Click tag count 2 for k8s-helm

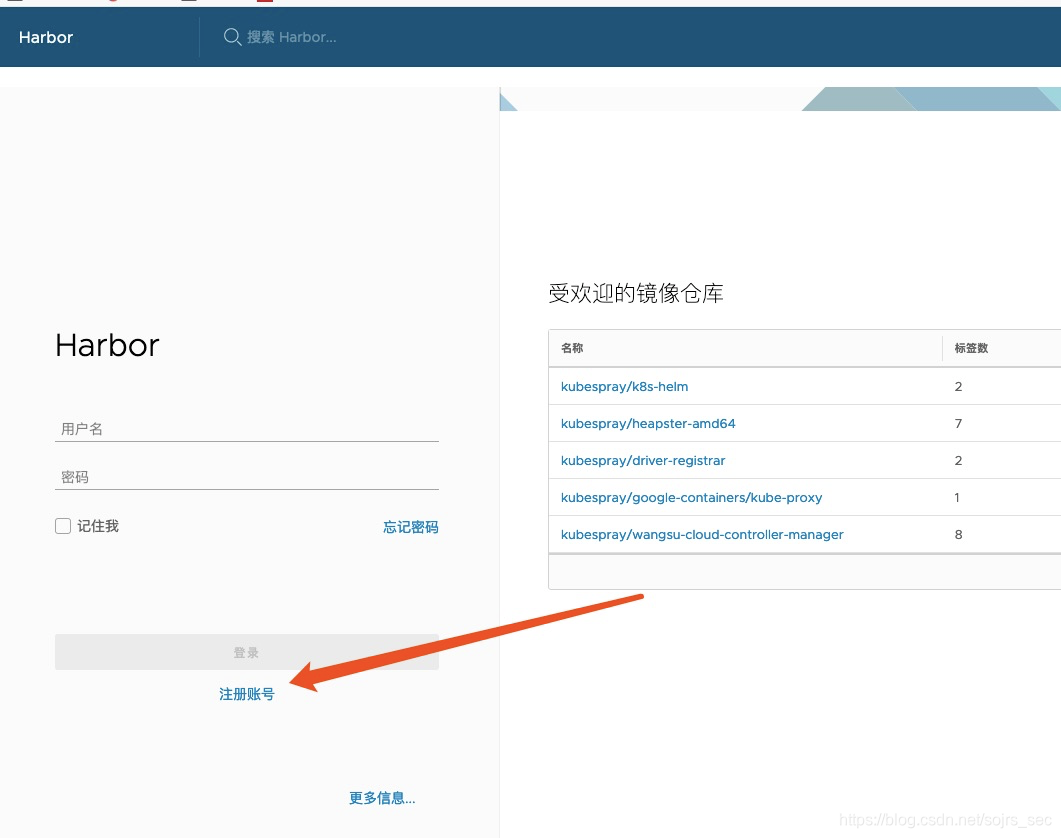(958, 387)
